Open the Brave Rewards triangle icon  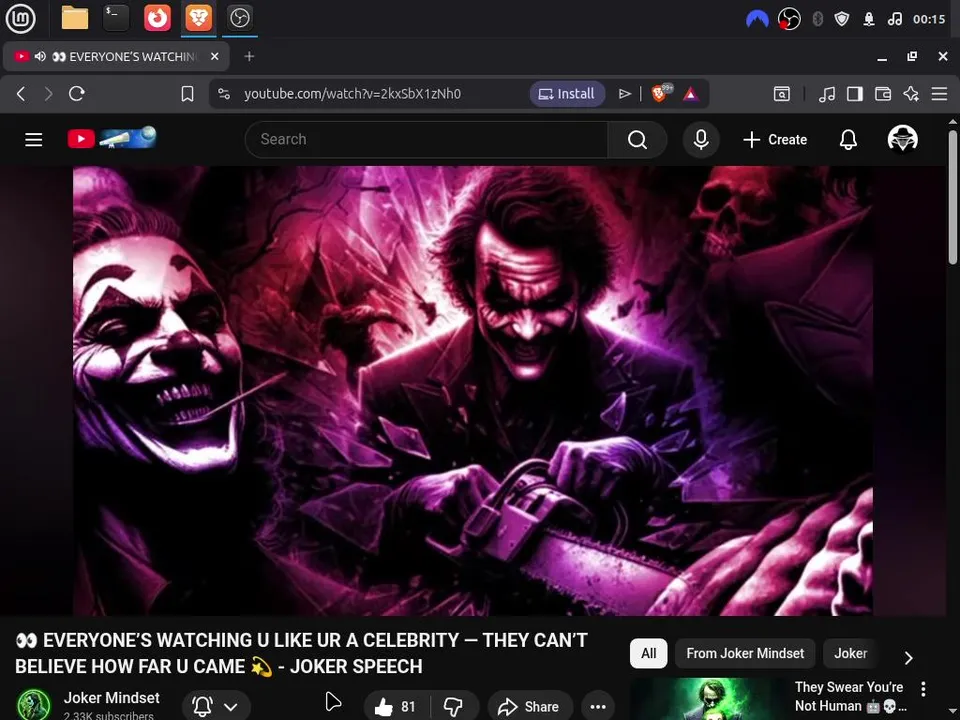[x=691, y=94]
